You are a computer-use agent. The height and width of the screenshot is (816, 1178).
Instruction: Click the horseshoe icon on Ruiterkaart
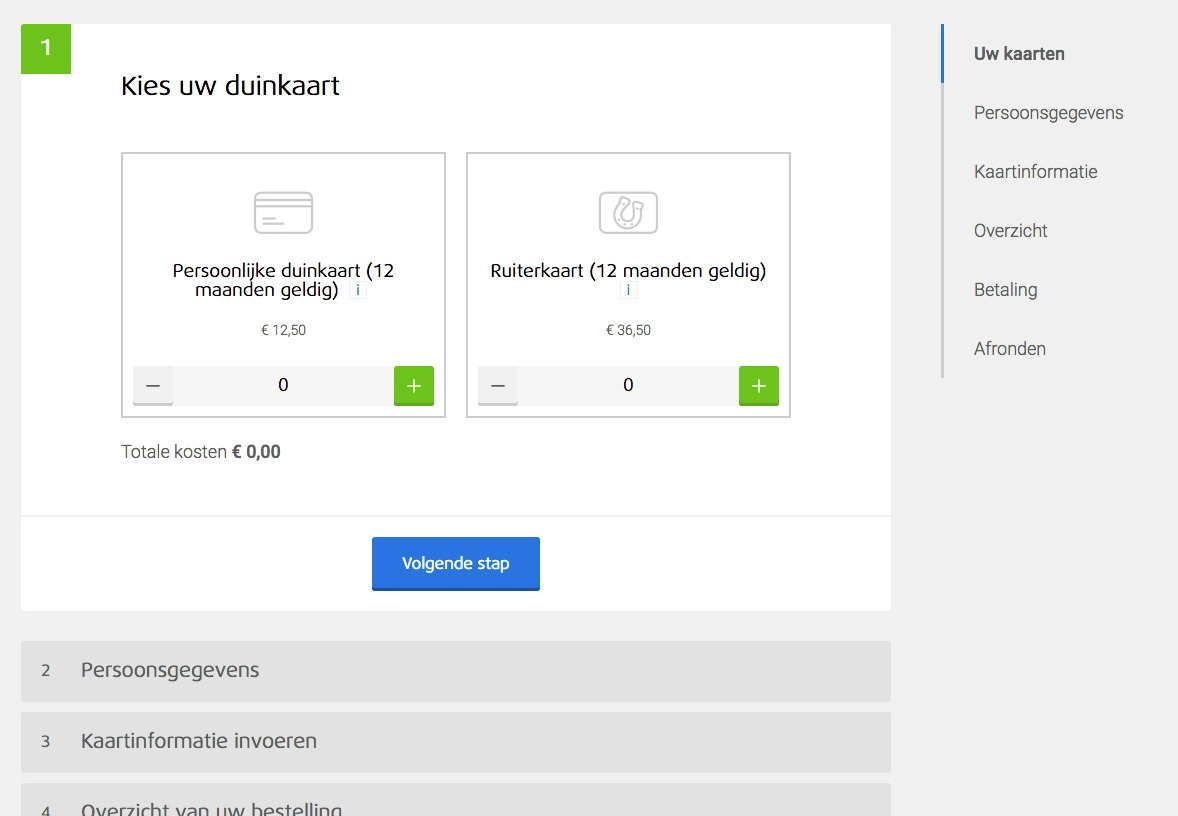[x=628, y=211]
